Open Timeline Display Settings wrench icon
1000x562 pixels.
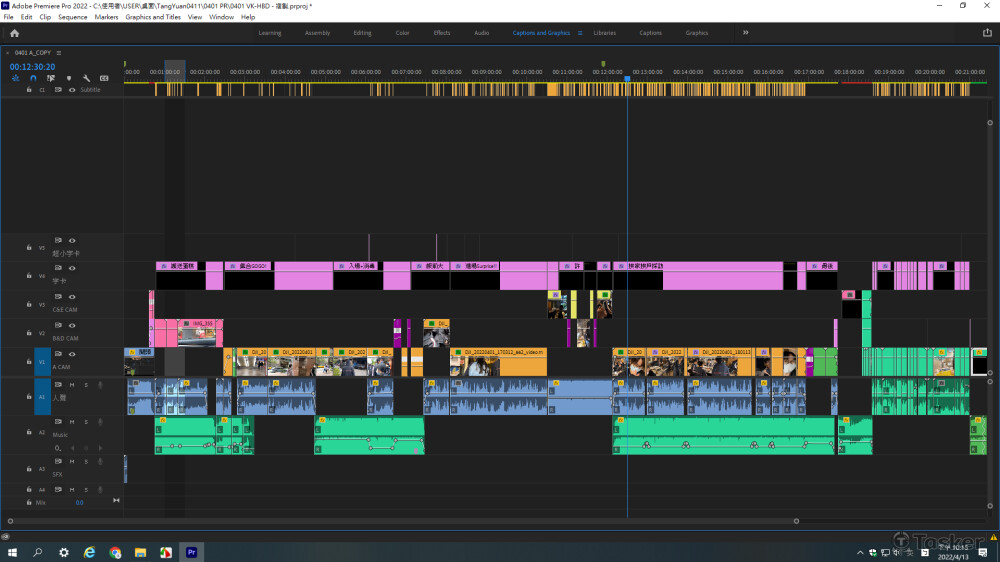87,78
